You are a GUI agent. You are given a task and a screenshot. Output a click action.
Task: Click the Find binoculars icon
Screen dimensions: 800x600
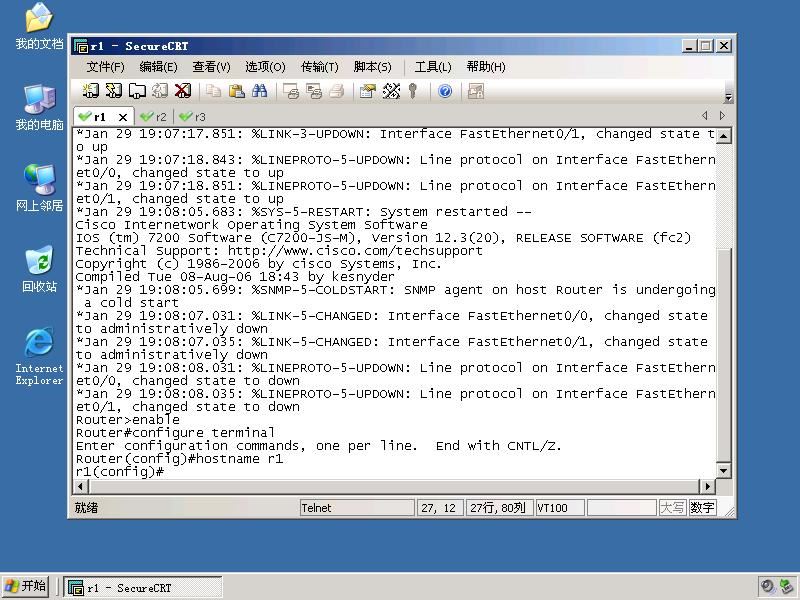coord(259,91)
